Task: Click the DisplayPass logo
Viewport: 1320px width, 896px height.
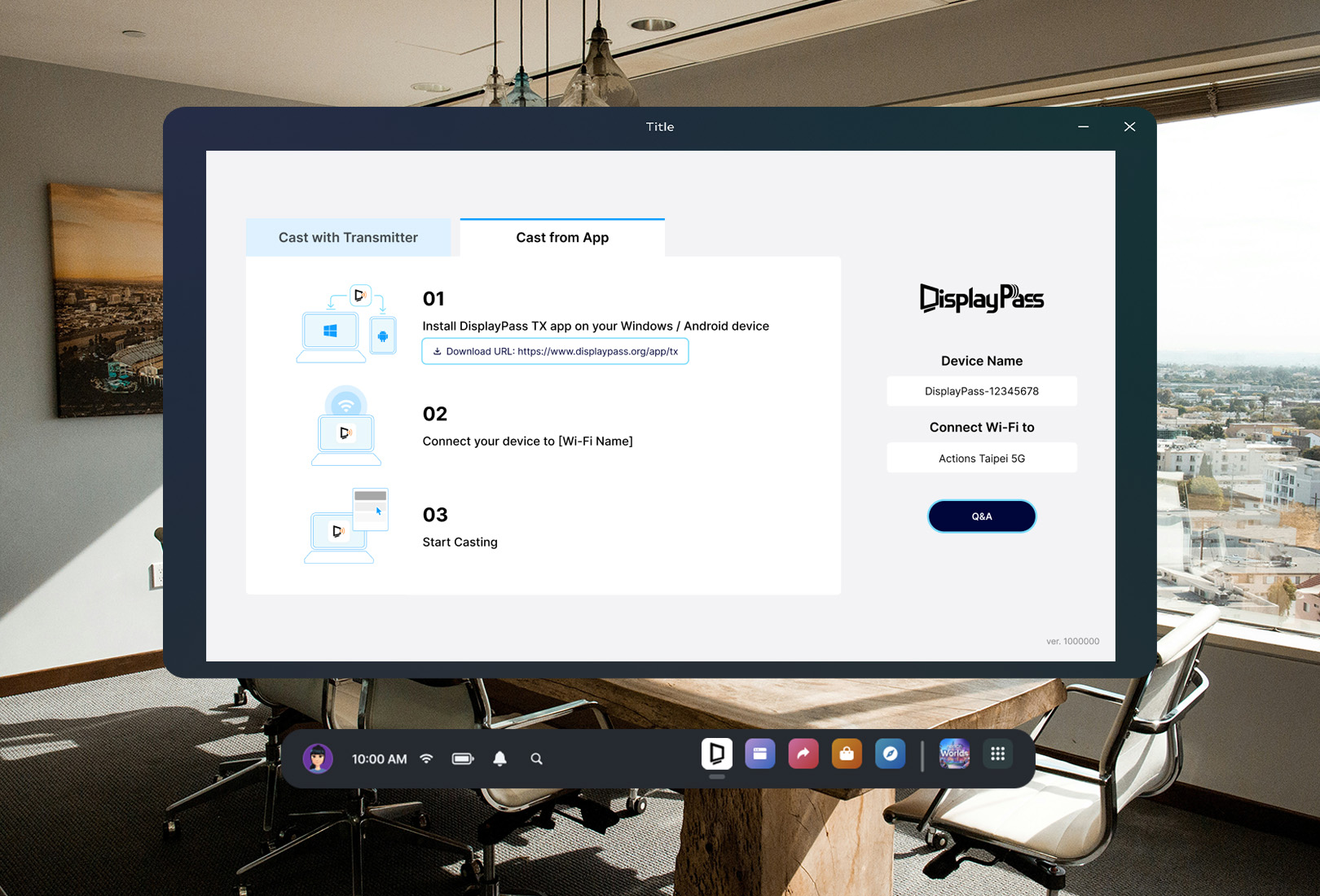Action: click(982, 298)
